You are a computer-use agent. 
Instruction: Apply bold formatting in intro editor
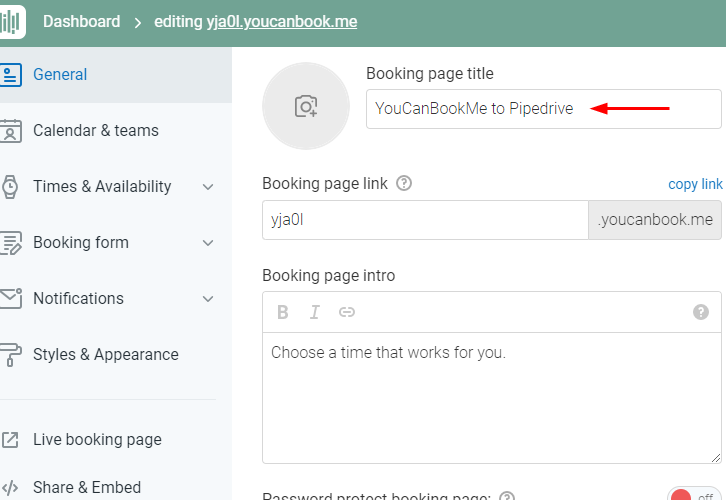(283, 312)
